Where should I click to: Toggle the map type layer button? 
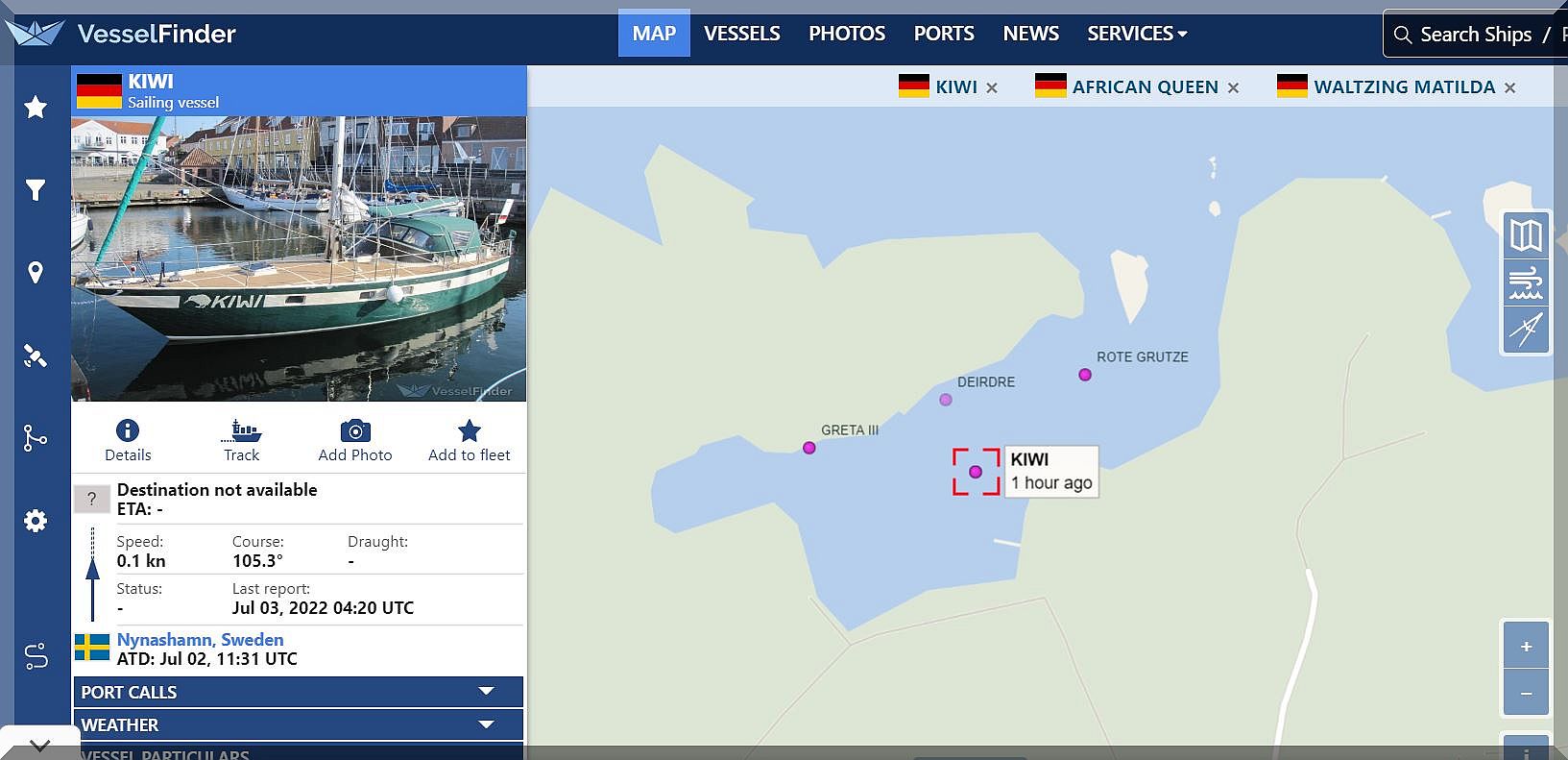click(x=1525, y=235)
